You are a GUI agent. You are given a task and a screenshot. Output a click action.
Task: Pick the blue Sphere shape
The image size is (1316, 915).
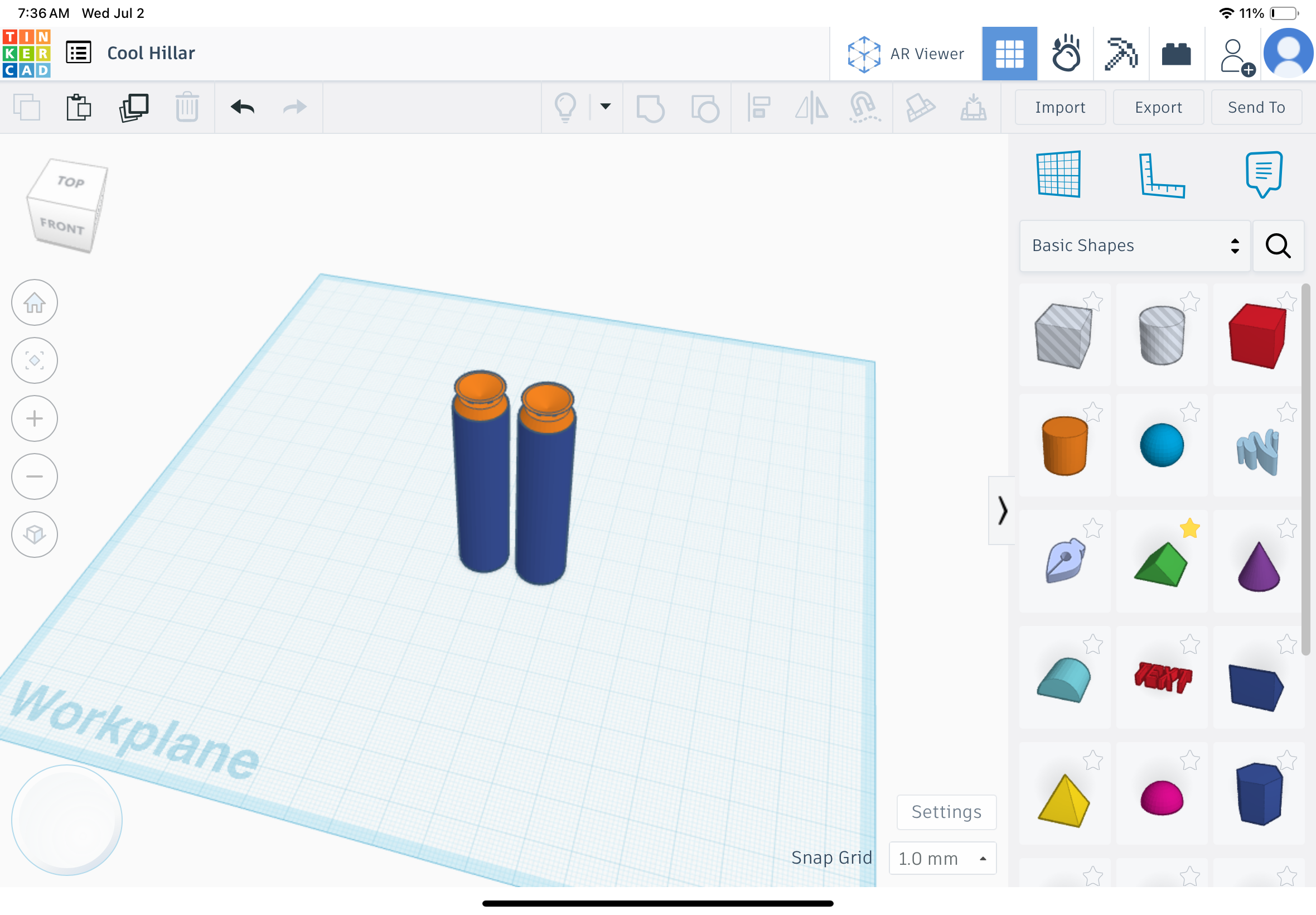[x=1162, y=445]
